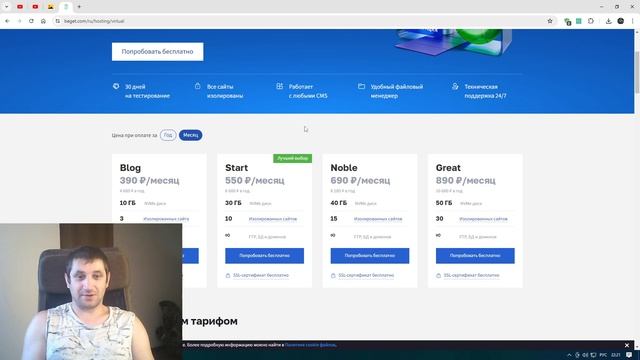
Task: Try the Great plan for free button
Action: (475, 256)
